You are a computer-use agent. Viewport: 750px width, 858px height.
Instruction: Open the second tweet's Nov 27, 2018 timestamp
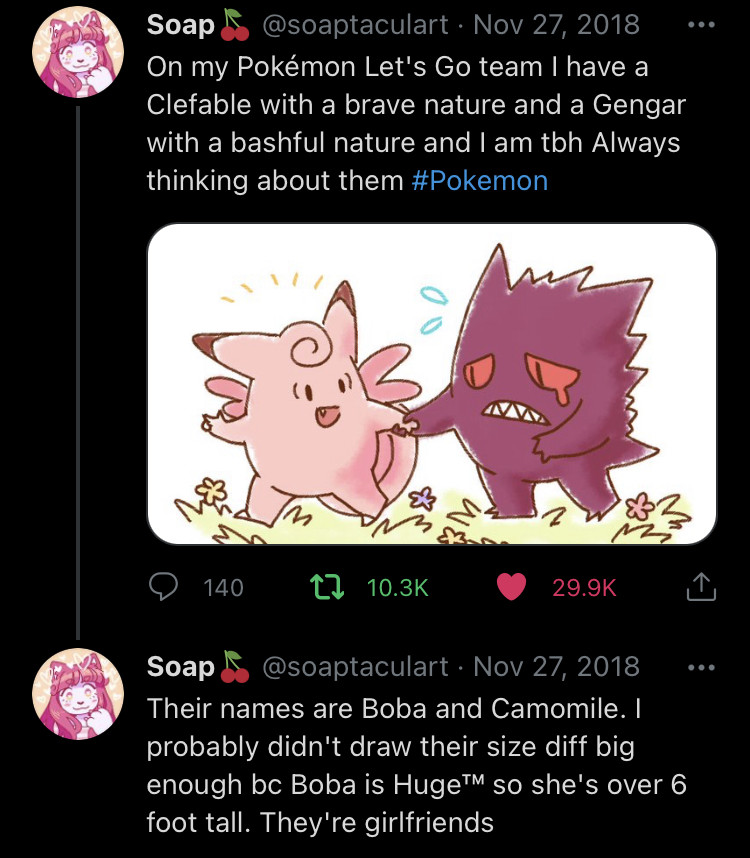click(x=556, y=667)
